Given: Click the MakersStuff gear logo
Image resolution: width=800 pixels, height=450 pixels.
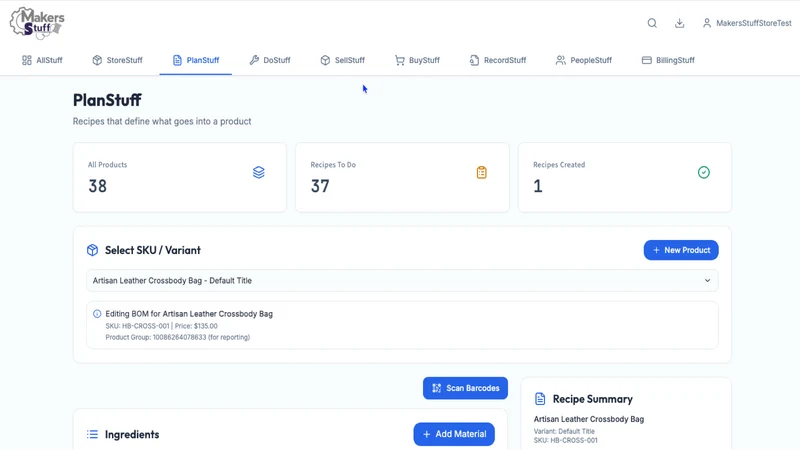Looking at the screenshot, I should [37, 23].
